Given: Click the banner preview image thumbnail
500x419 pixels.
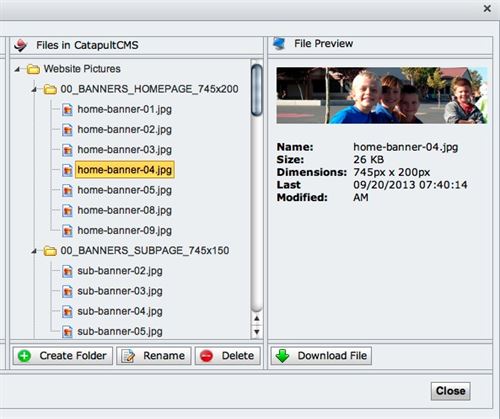Looking at the screenshot, I should coord(382,95).
